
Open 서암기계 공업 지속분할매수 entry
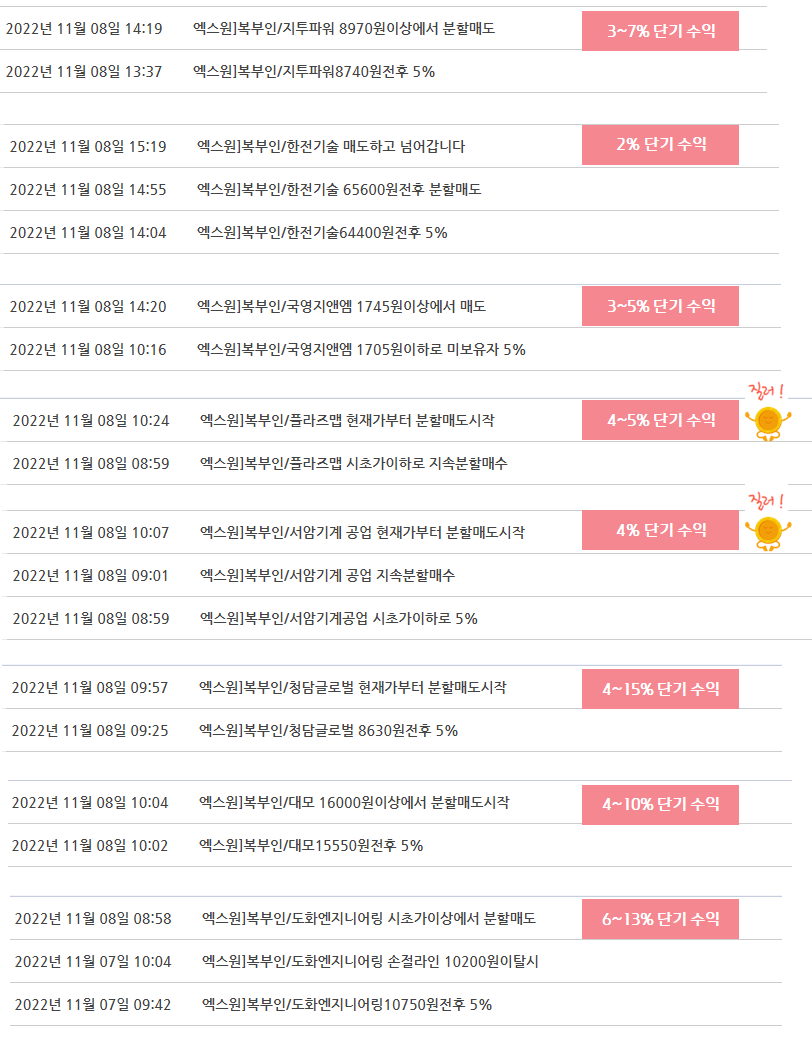[327, 576]
